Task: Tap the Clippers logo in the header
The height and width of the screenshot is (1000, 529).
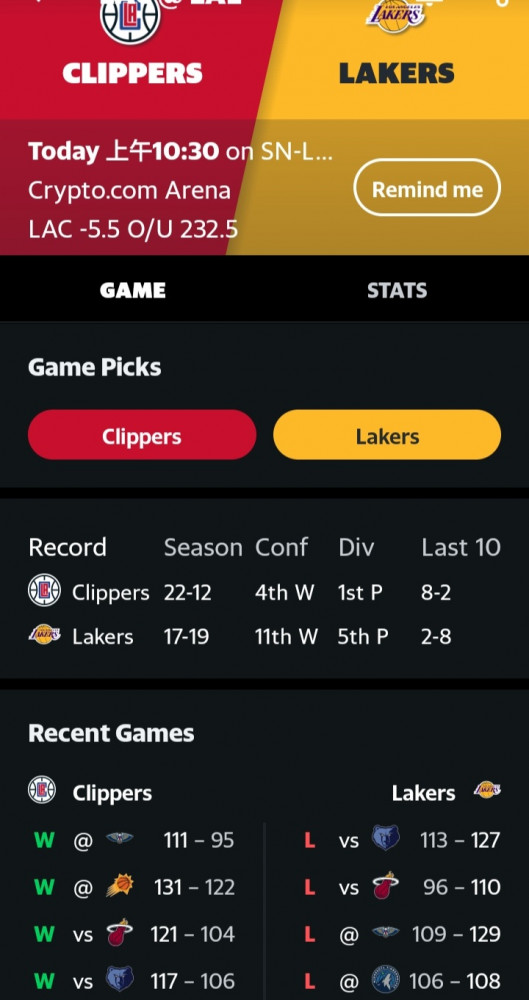Action: 130,20
